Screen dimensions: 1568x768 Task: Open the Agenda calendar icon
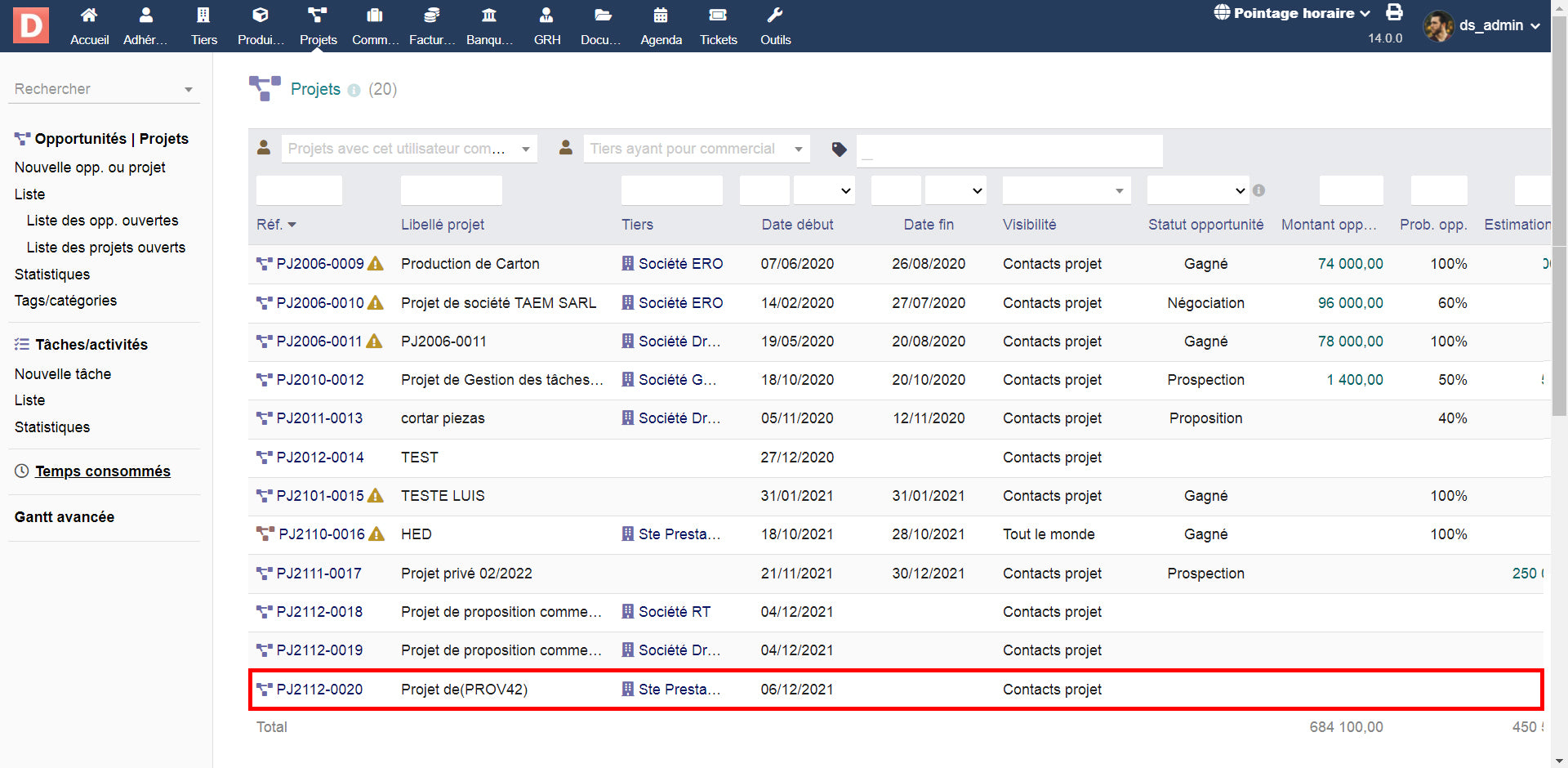coord(661,16)
